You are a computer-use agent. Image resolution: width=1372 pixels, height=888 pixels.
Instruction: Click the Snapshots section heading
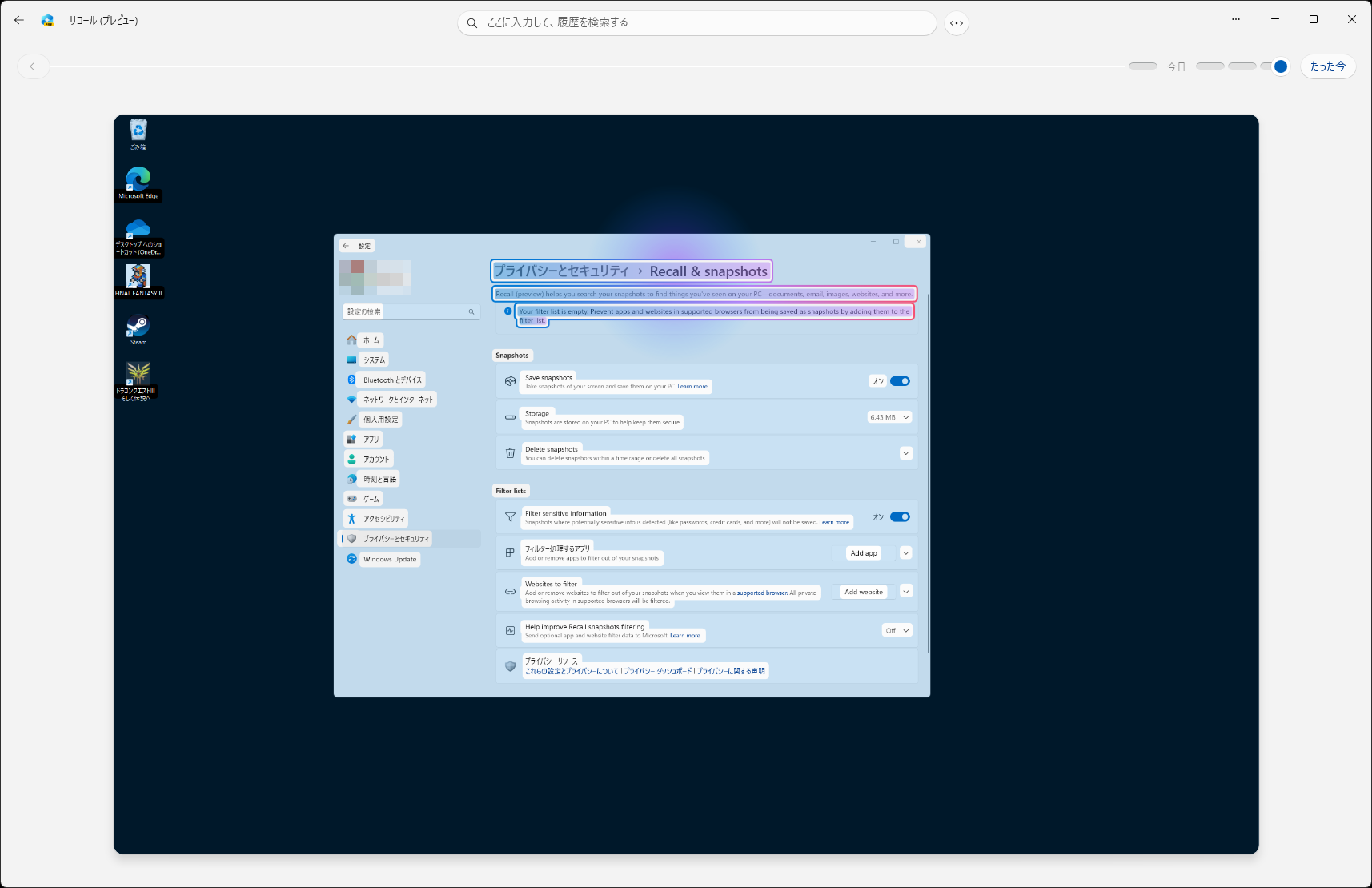pyautogui.click(x=512, y=356)
